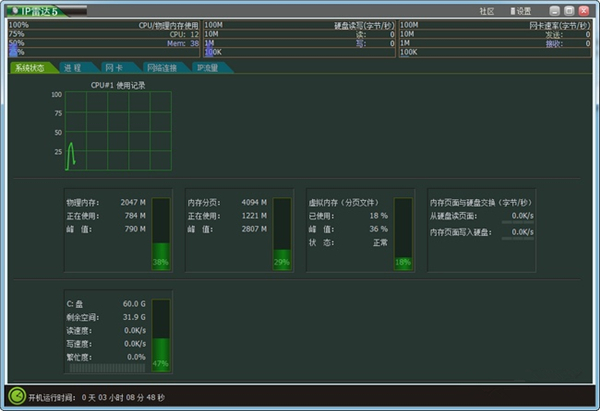Select the paging 正在使用 value 1221 M
The height and width of the screenshot is (411, 600).
coord(254,216)
